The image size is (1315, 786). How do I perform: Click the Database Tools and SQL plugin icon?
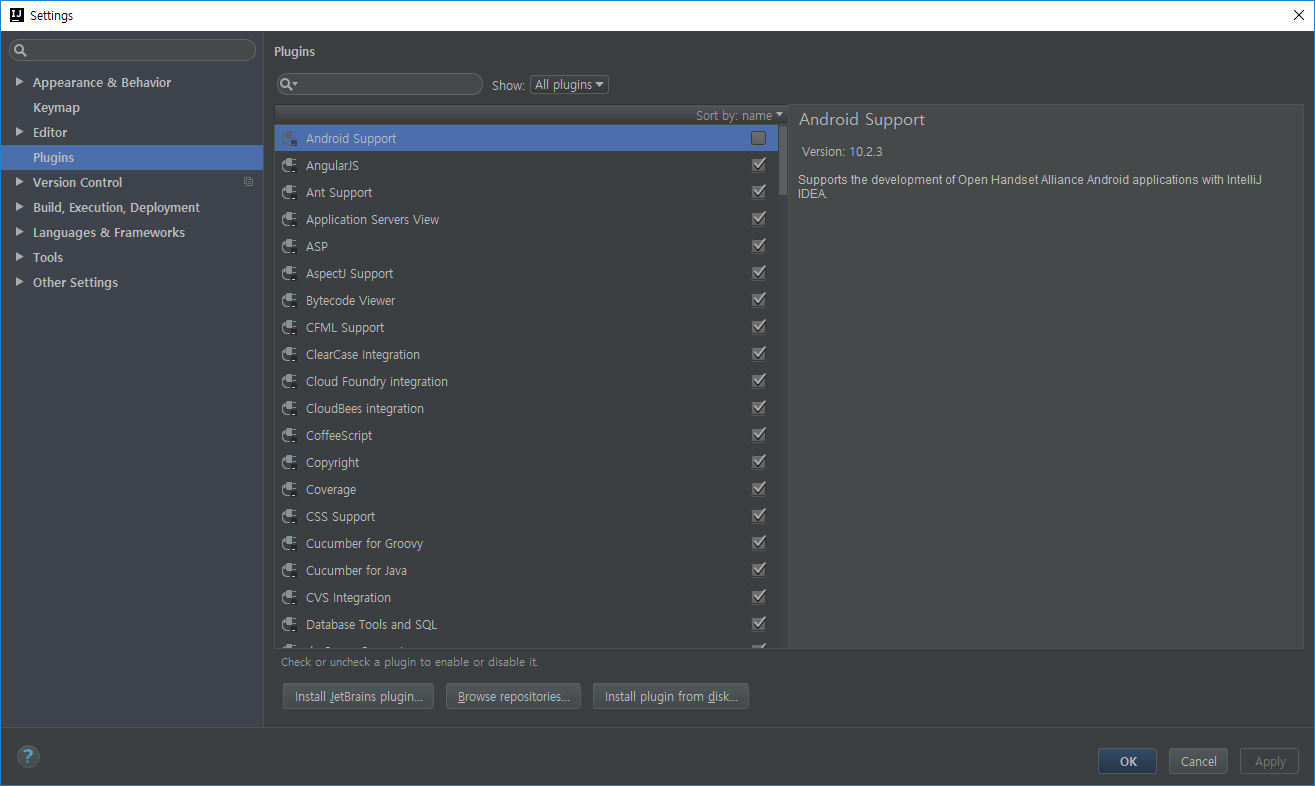pos(290,625)
